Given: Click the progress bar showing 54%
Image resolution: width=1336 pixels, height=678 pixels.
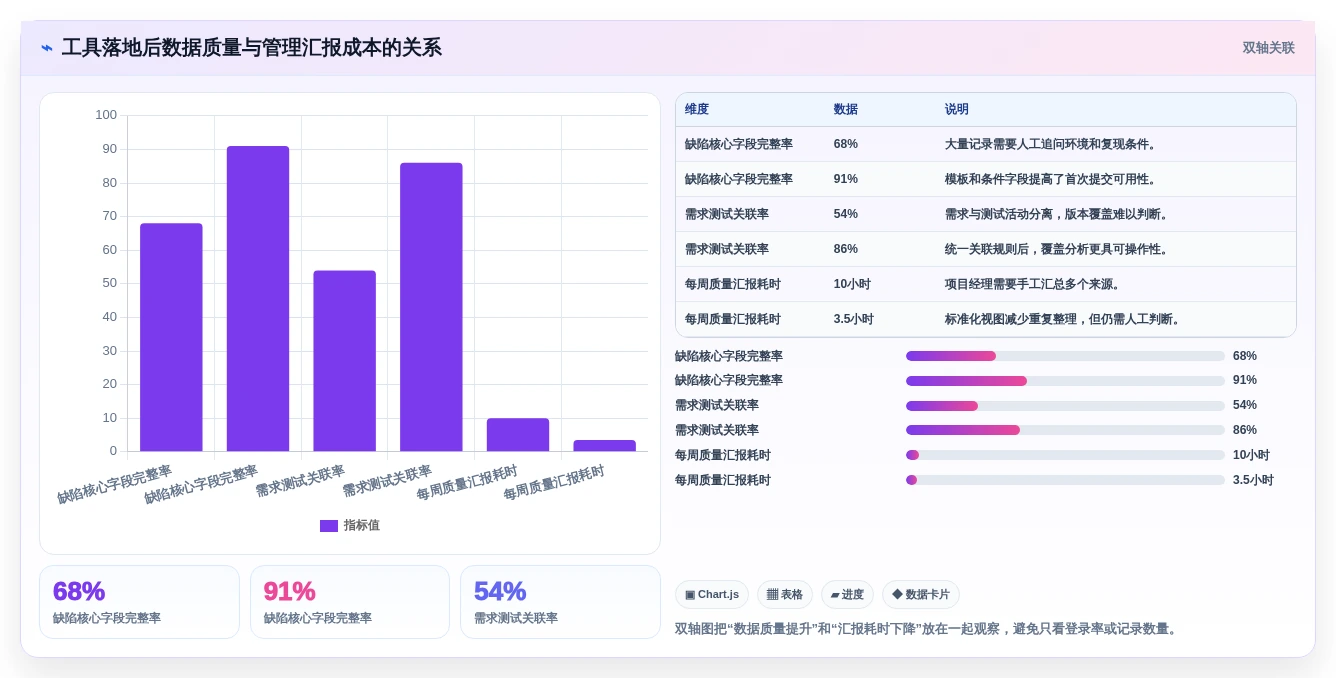Looking at the screenshot, I should 1065,406.
